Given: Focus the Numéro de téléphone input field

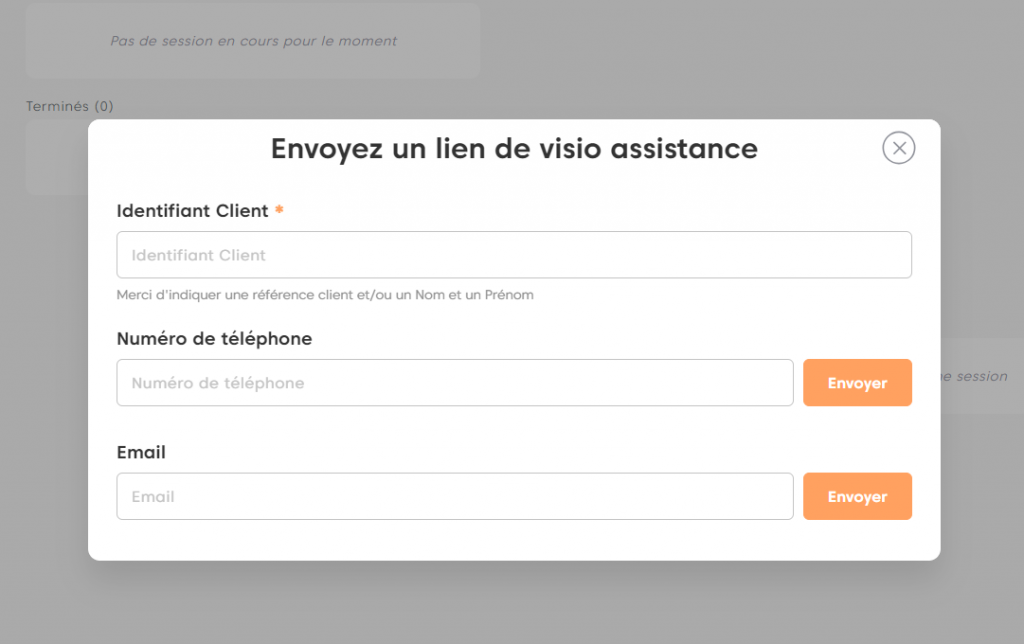Looking at the screenshot, I should 455,383.
